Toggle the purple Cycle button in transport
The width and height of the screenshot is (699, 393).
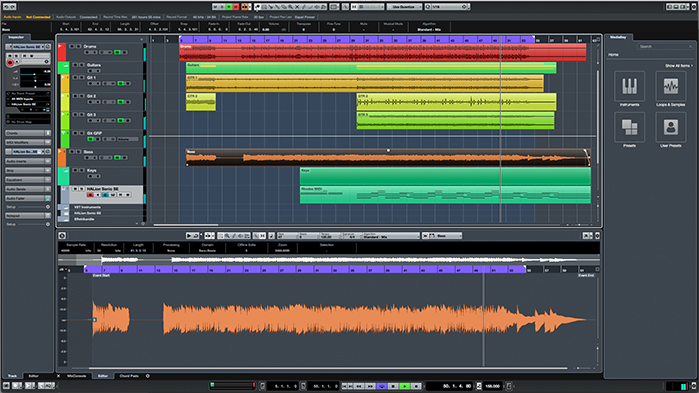click(382, 386)
